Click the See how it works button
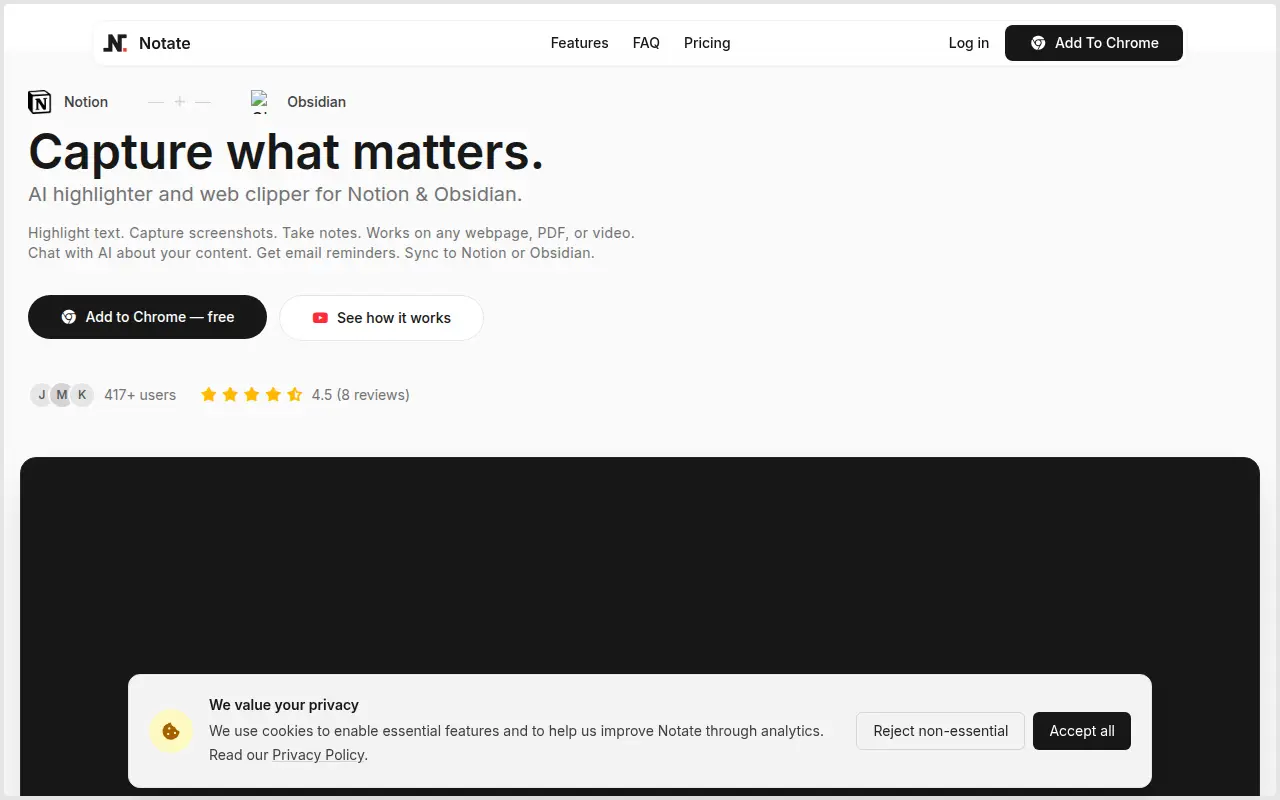 (381, 318)
